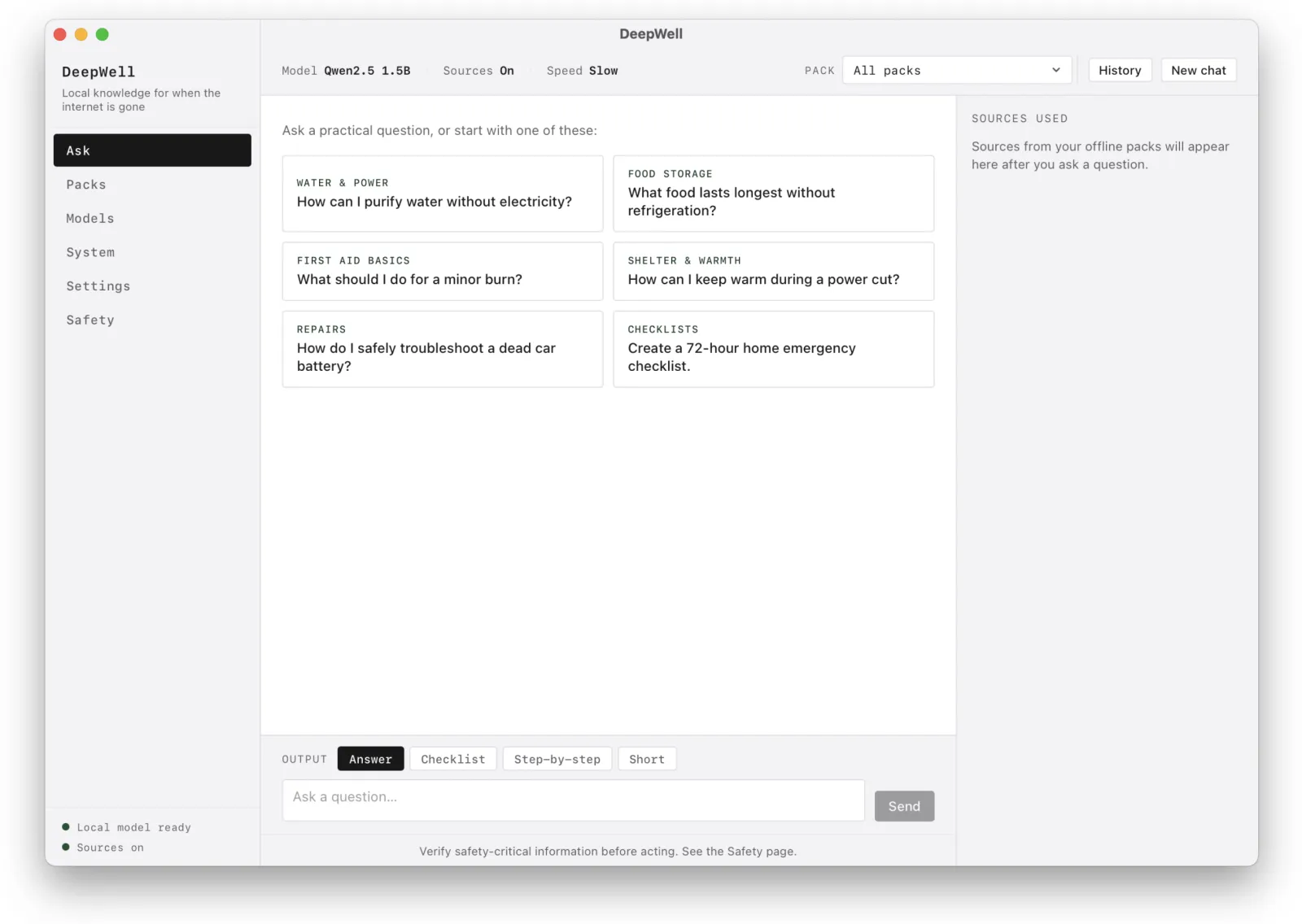
Task: Open Settings in the sidebar
Action: point(152,286)
